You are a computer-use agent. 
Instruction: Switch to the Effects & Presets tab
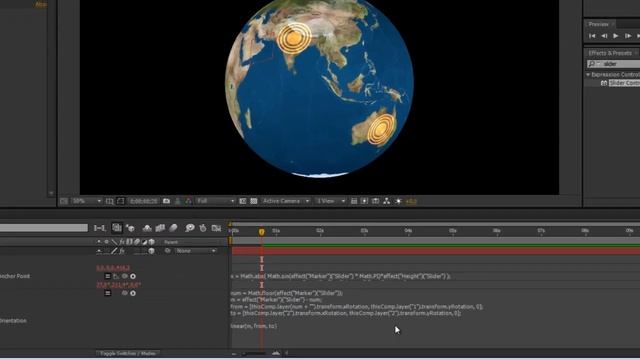[610, 53]
